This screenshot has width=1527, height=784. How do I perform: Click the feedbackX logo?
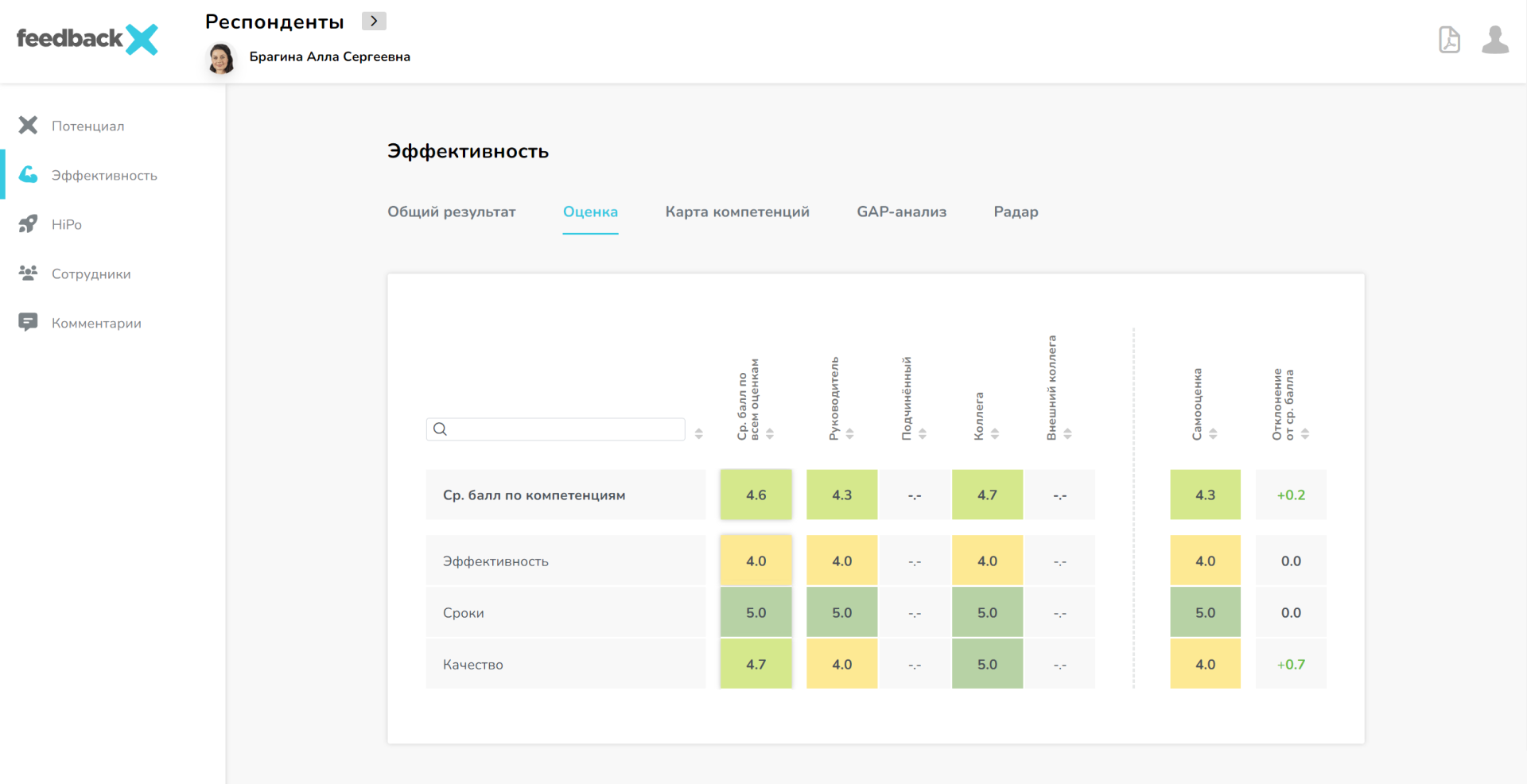[87, 39]
